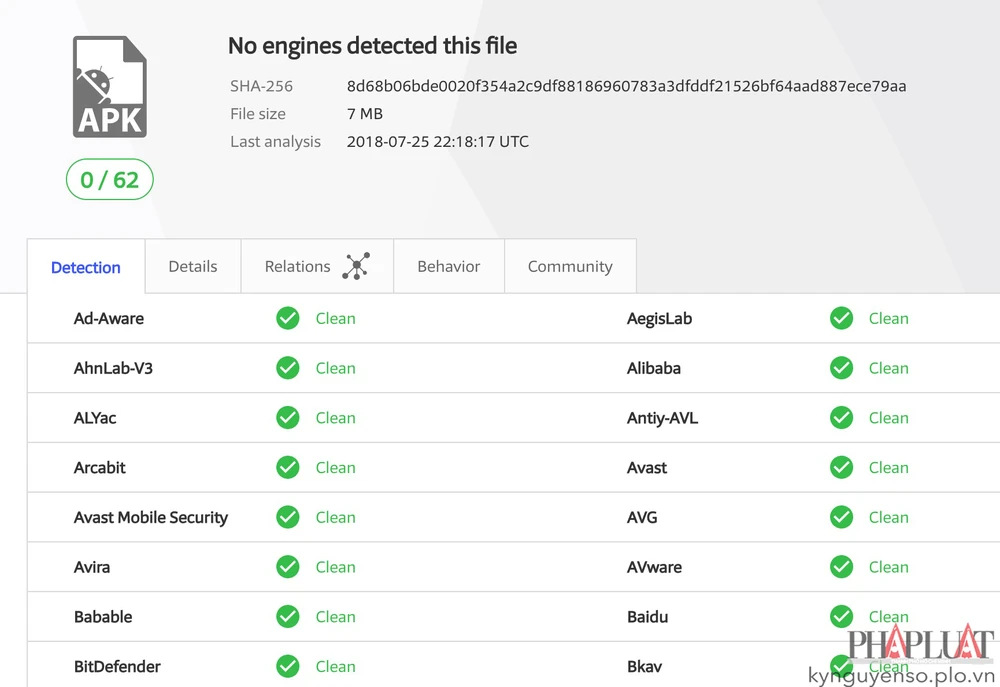
Task: Click the Clean result for Antiy-AVL
Action: [x=888, y=418]
